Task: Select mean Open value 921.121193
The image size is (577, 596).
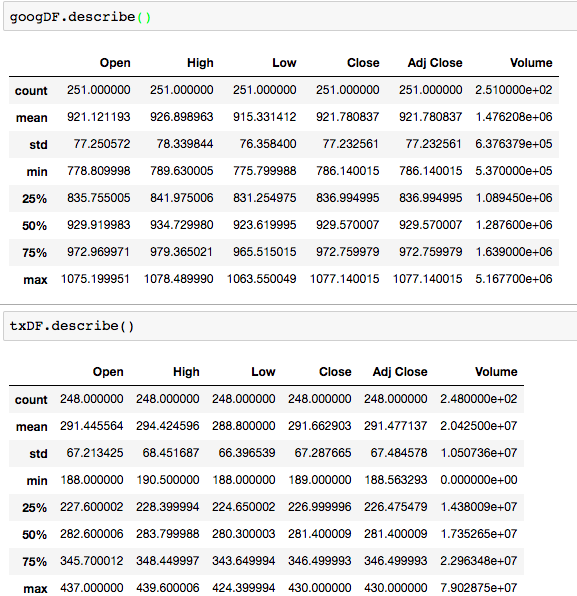Action: point(99,117)
